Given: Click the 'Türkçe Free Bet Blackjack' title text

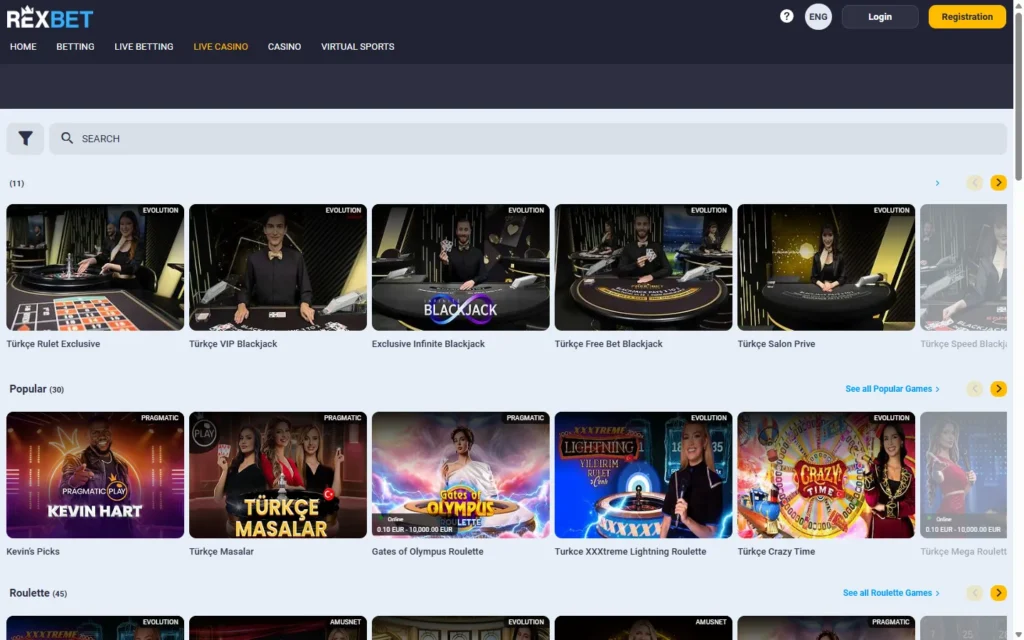Looking at the screenshot, I should tap(609, 344).
